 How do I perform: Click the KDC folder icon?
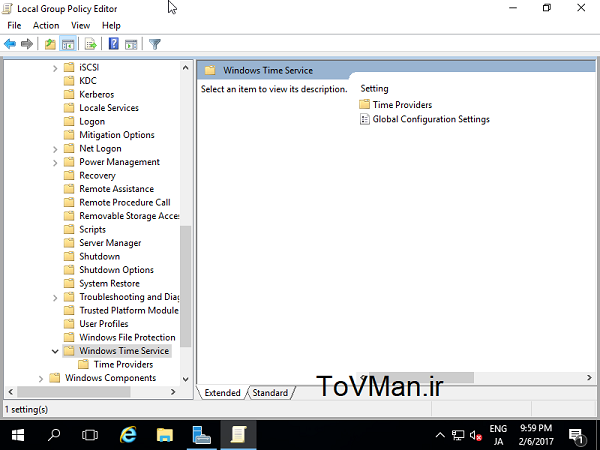pyautogui.click(x=69, y=81)
